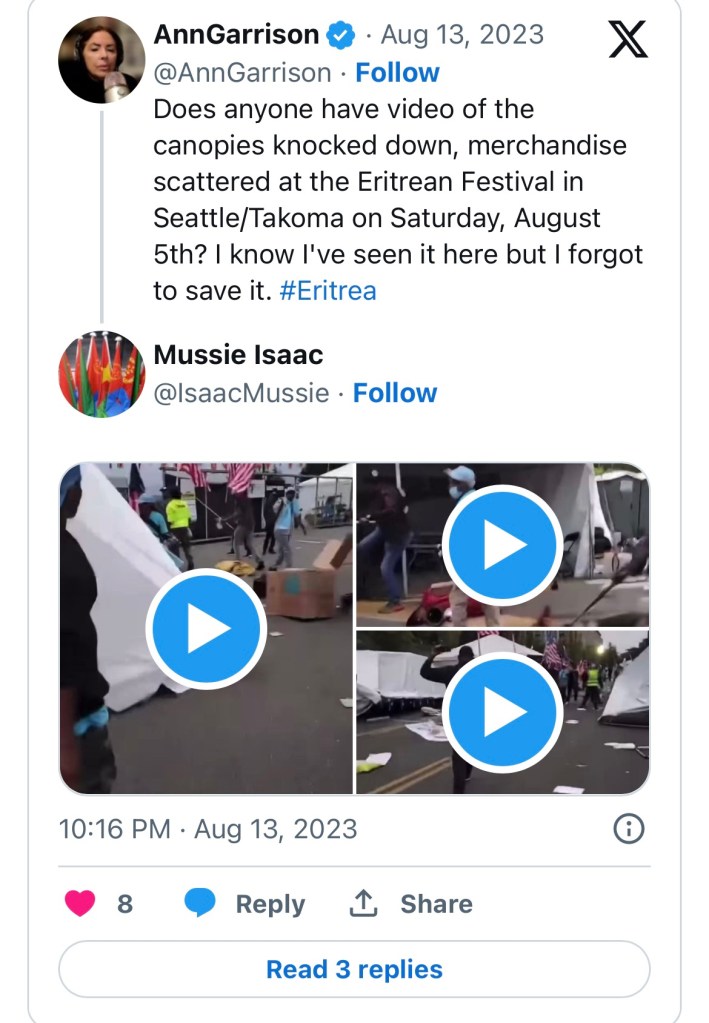The height and width of the screenshot is (1023, 709).
Task: Follow @AnnGarrison
Action: pyautogui.click(x=397, y=73)
